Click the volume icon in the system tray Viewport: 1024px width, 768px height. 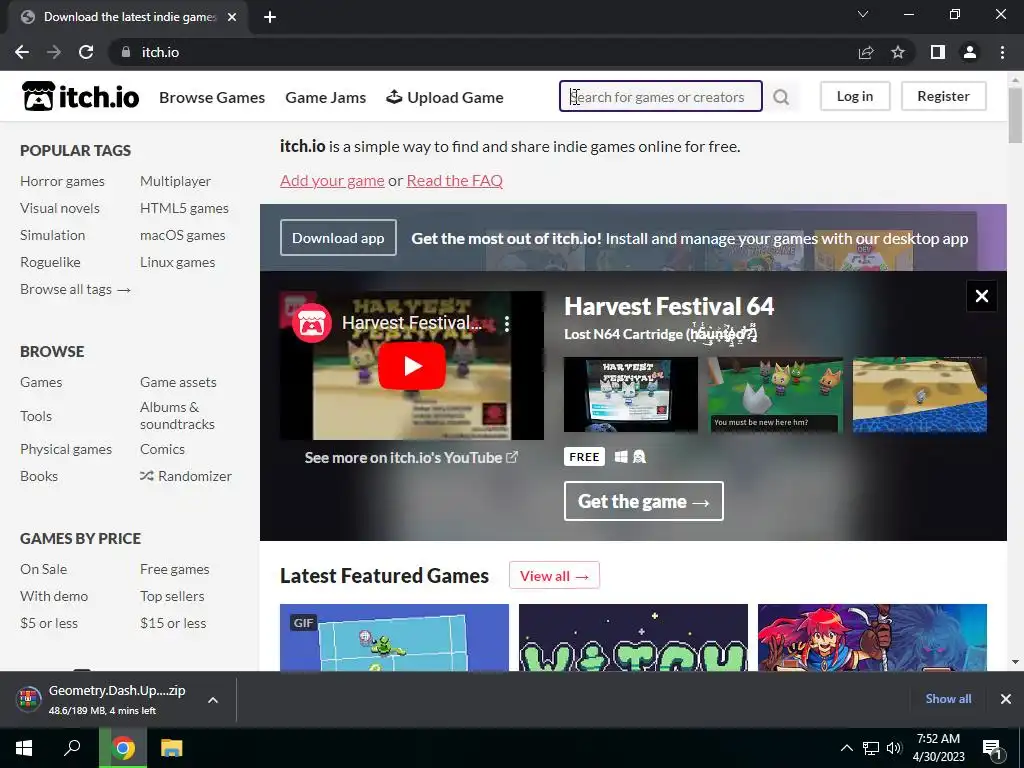click(x=894, y=748)
